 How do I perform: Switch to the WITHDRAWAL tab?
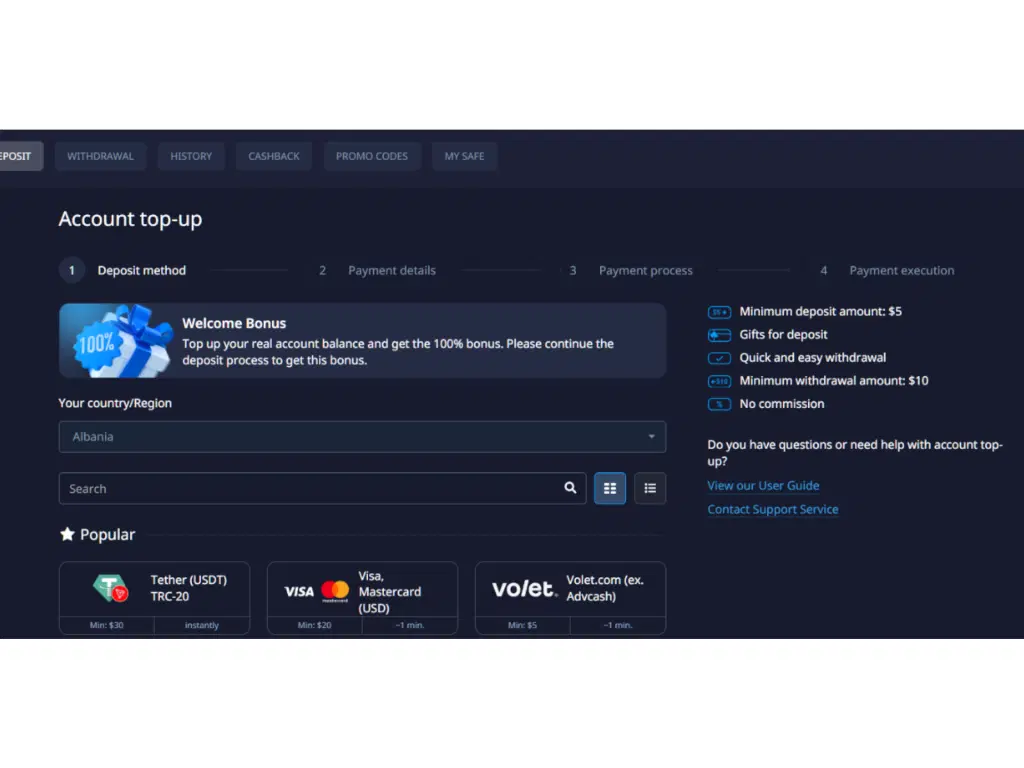coord(100,156)
